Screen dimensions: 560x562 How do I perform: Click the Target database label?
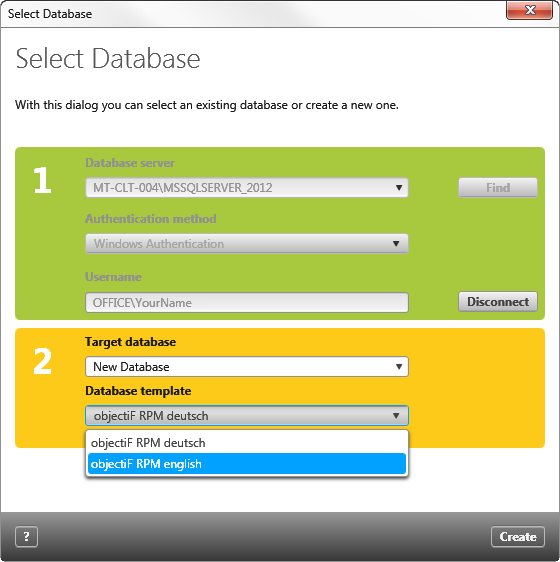(x=130, y=342)
